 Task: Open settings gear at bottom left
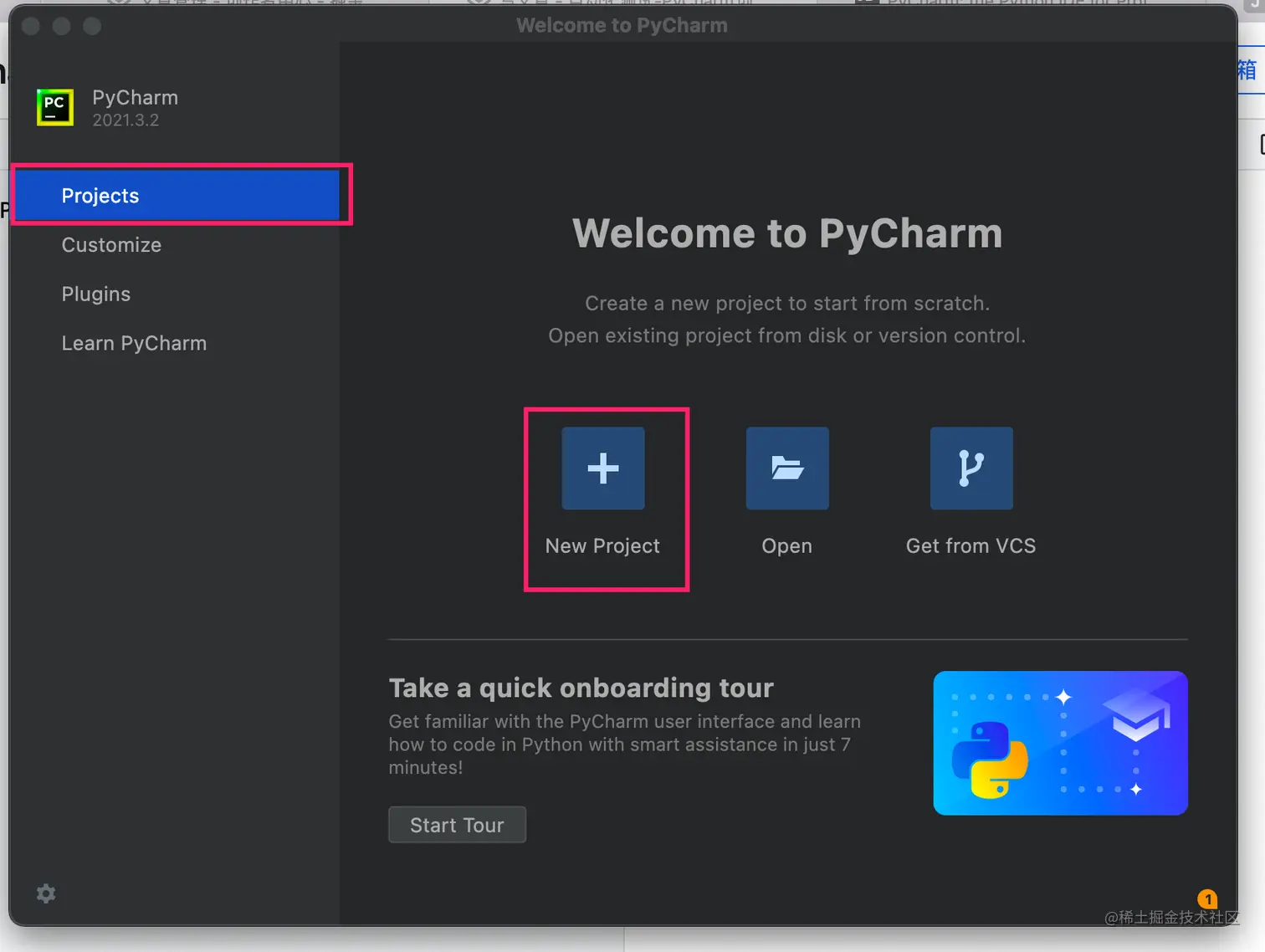pos(46,893)
